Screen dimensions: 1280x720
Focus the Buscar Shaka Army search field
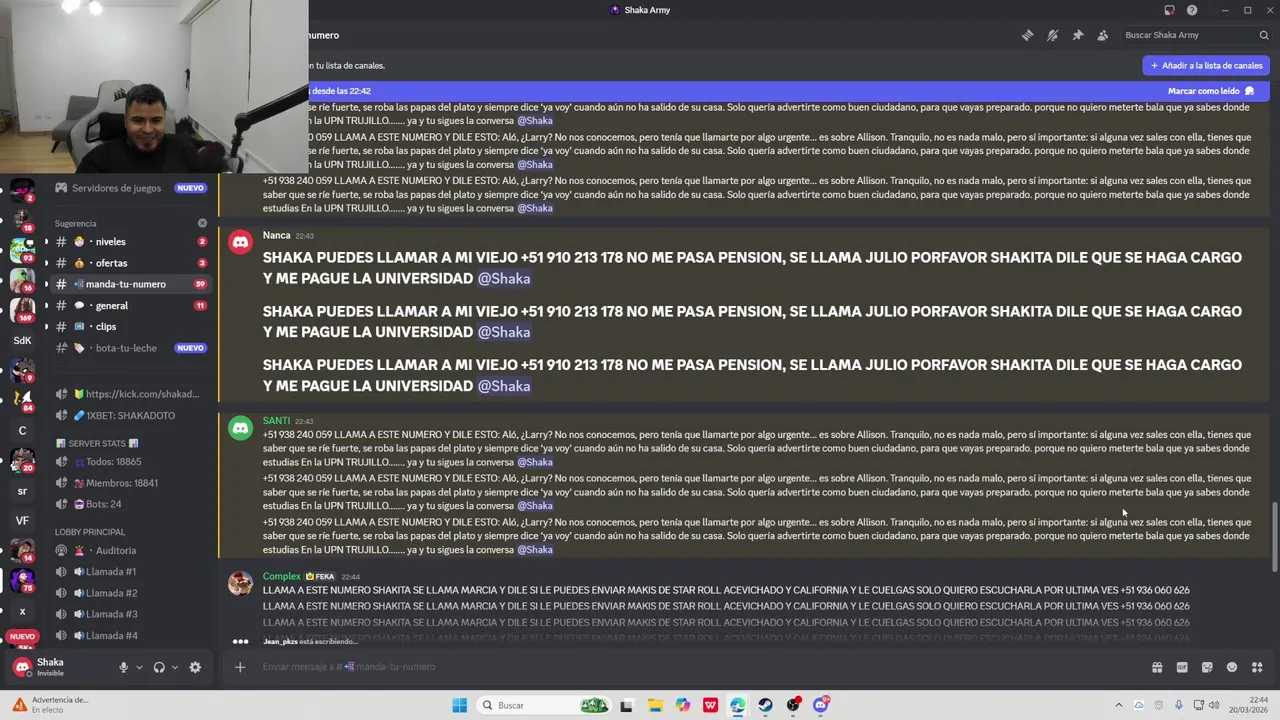coord(1195,35)
